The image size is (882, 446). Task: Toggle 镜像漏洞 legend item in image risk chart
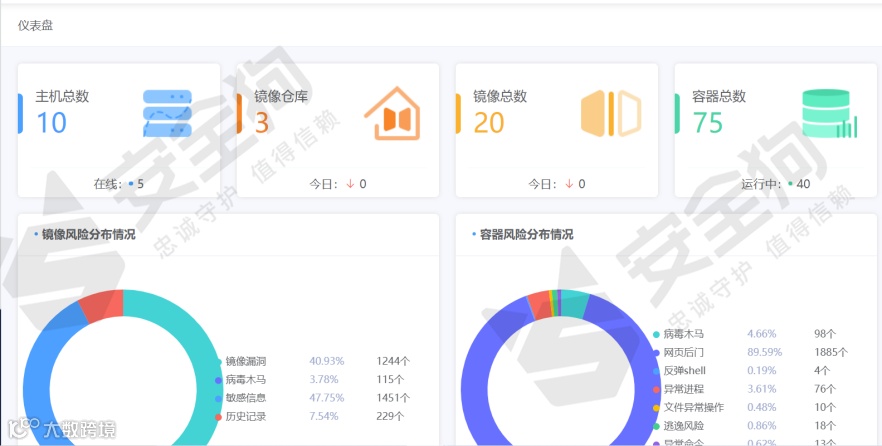tap(241, 361)
